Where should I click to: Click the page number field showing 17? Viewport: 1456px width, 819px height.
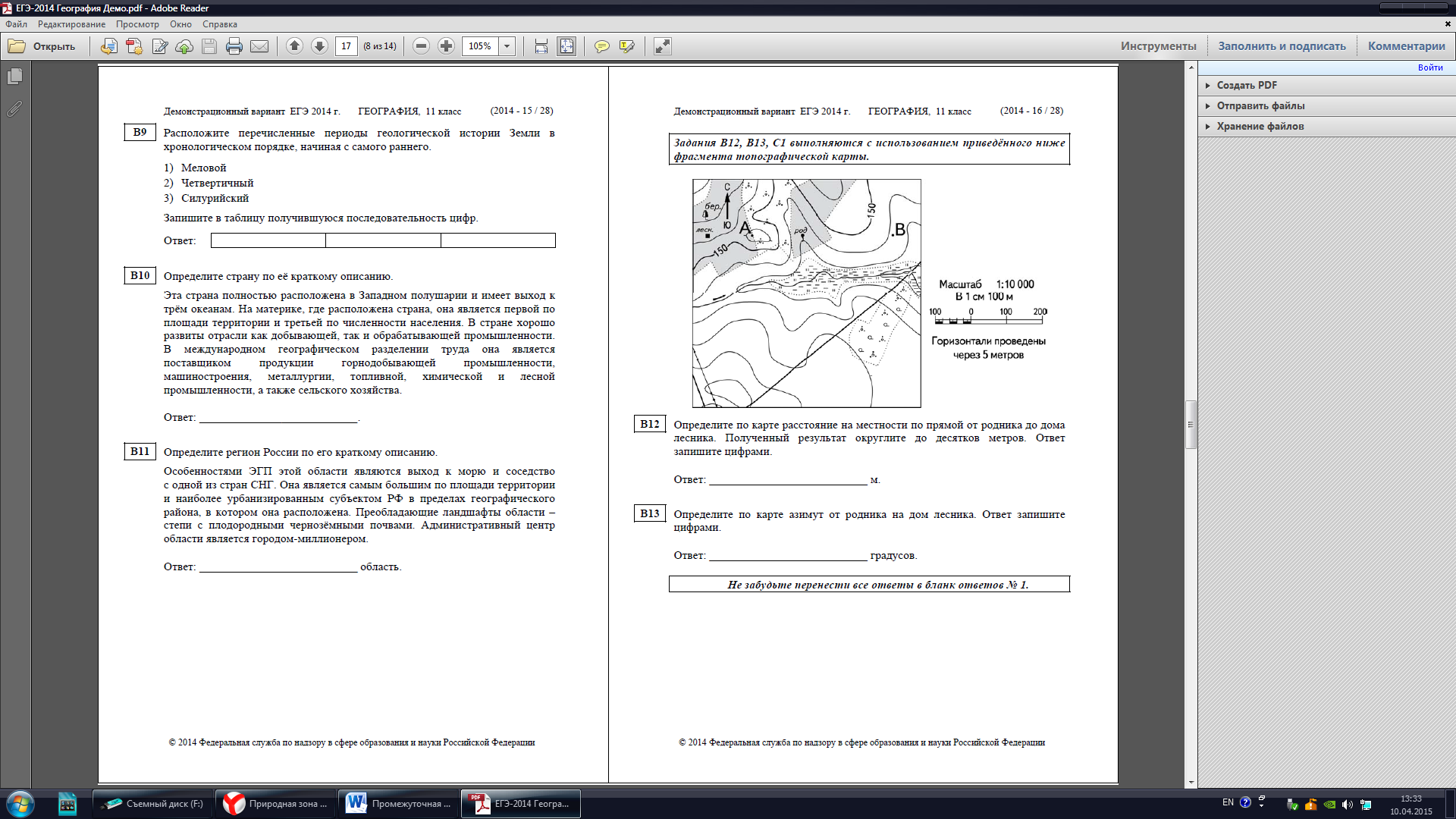pyautogui.click(x=346, y=46)
